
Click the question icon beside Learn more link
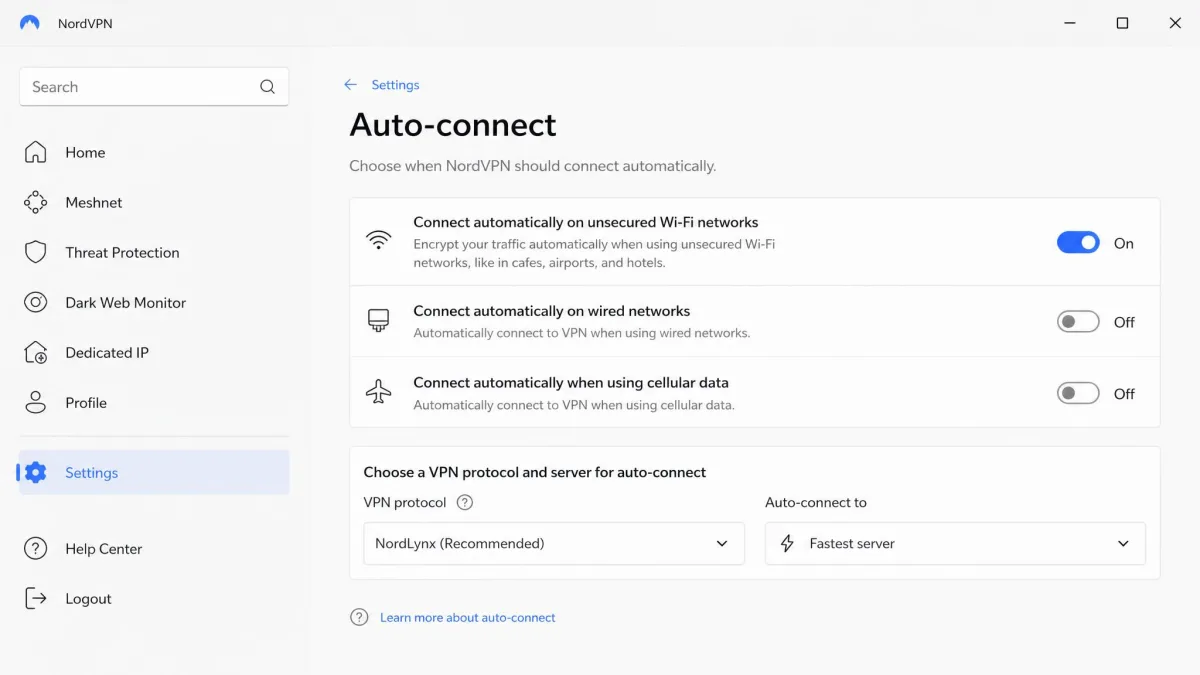click(x=359, y=617)
